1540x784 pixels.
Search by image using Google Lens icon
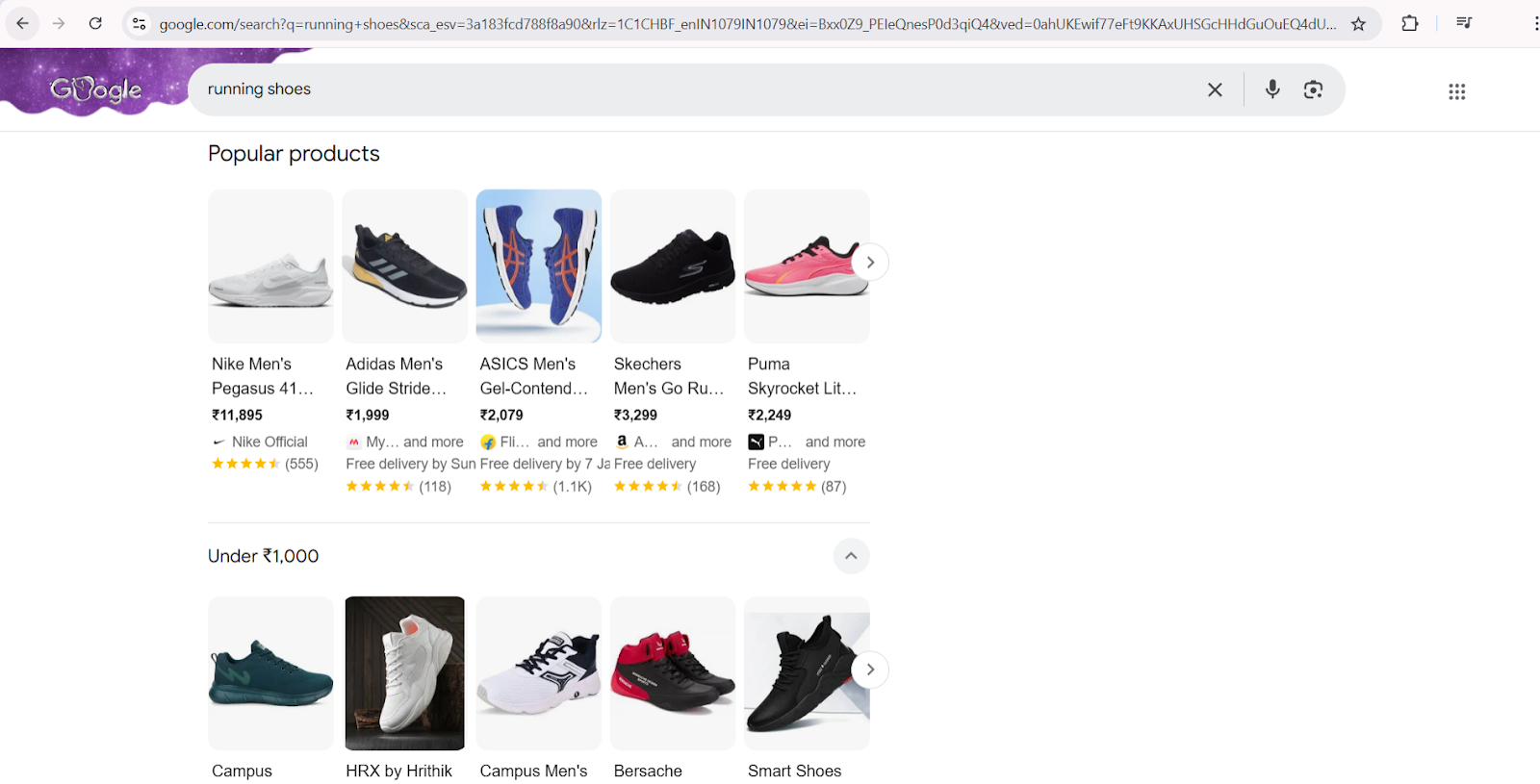[x=1313, y=89]
